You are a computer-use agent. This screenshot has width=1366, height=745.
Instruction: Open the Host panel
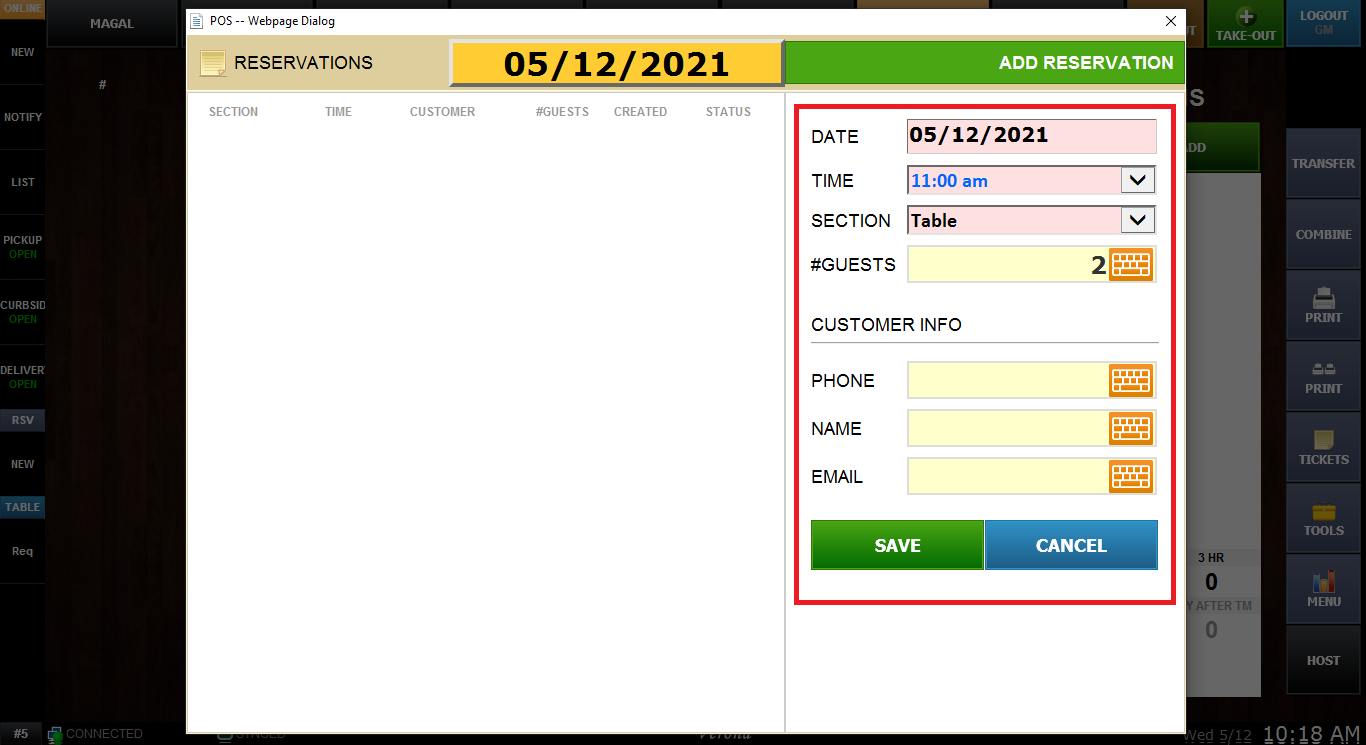tap(1323, 660)
